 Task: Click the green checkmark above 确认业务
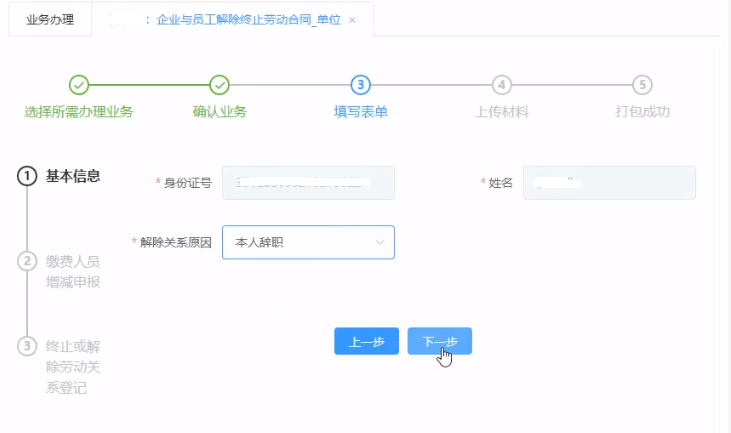click(x=220, y=85)
